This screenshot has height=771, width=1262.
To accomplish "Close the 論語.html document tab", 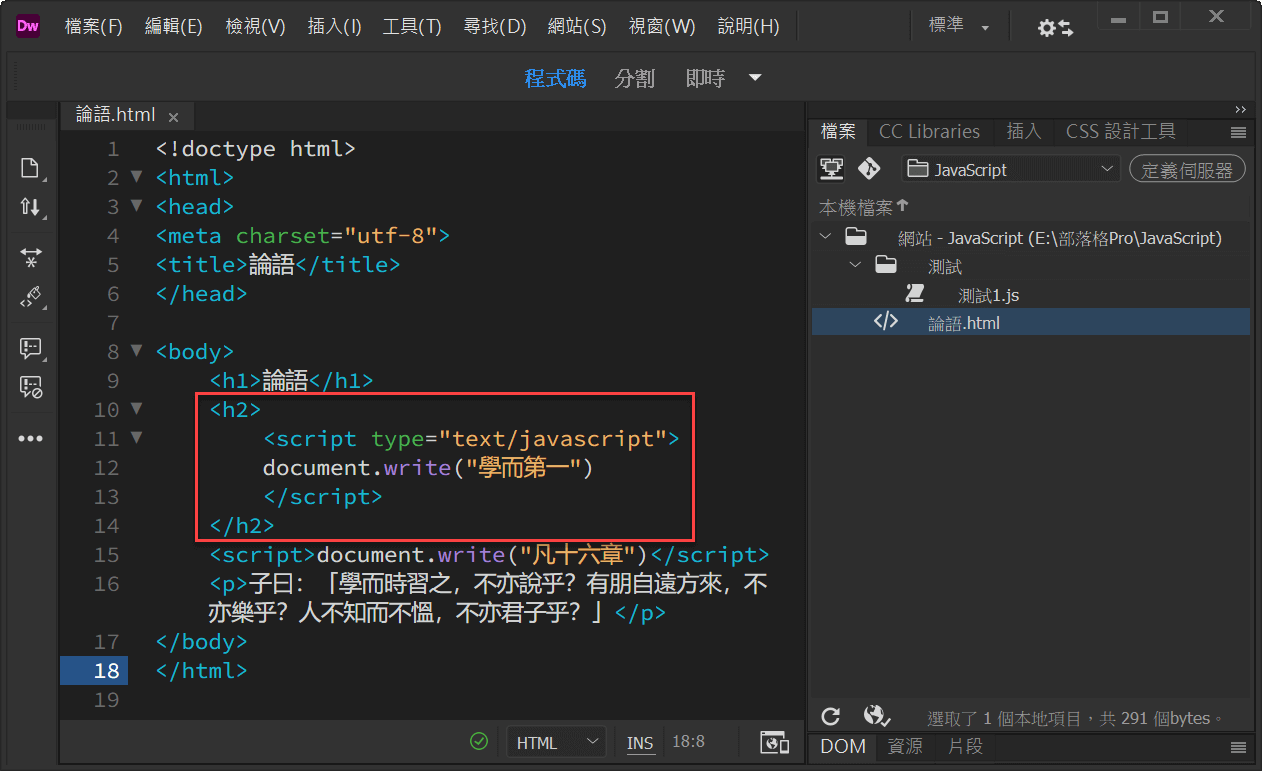I will [173, 116].
